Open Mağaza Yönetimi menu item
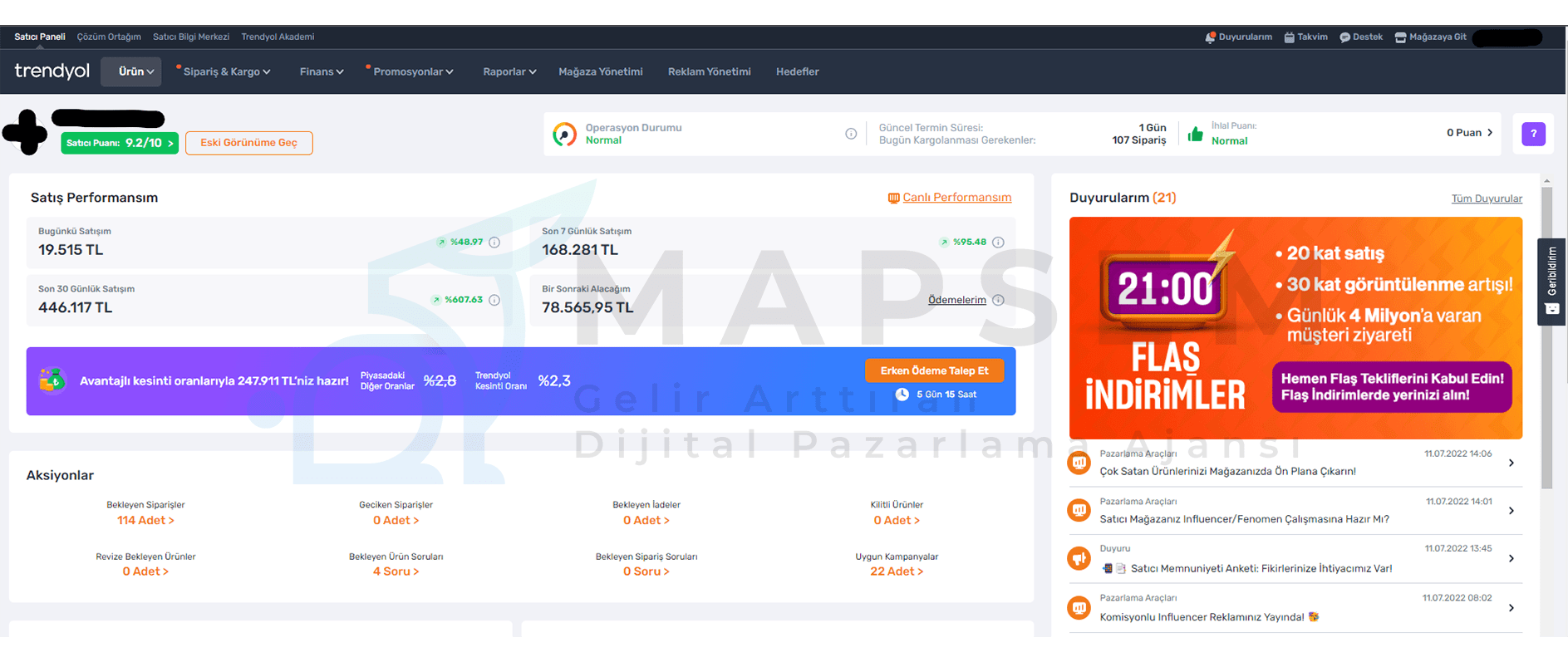1568x662 pixels. point(601,71)
